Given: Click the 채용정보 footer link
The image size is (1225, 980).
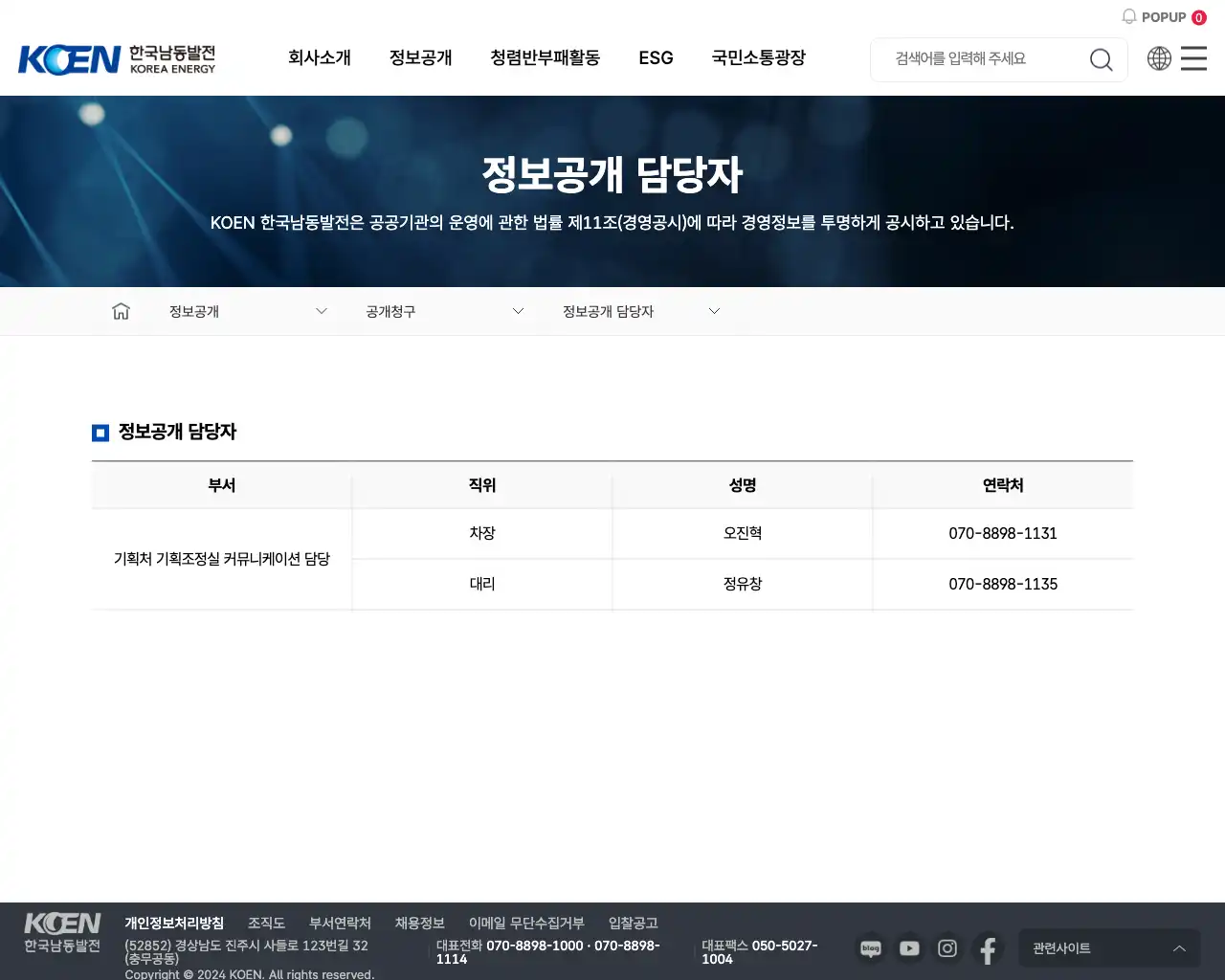Looking at the screenshot, I should (419, 923).
